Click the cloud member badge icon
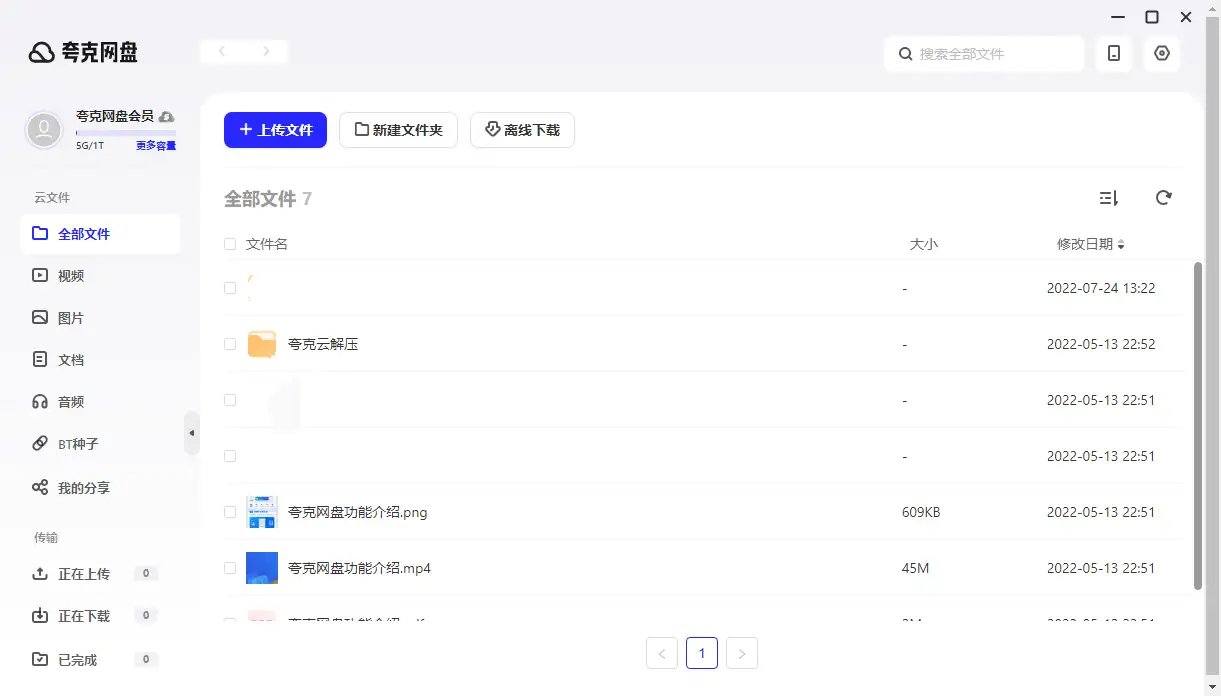1221x696 pixels. tap(167, 117)
